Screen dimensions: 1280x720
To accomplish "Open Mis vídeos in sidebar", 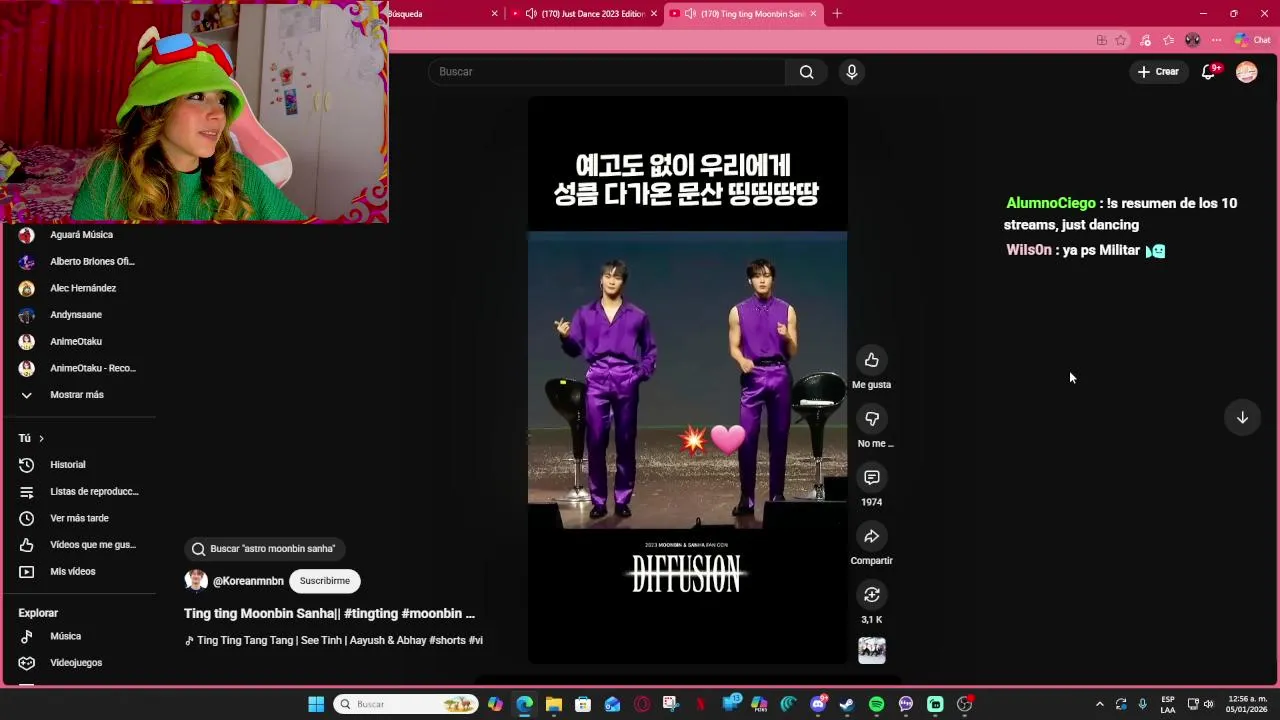I will (x=73, y=572).
